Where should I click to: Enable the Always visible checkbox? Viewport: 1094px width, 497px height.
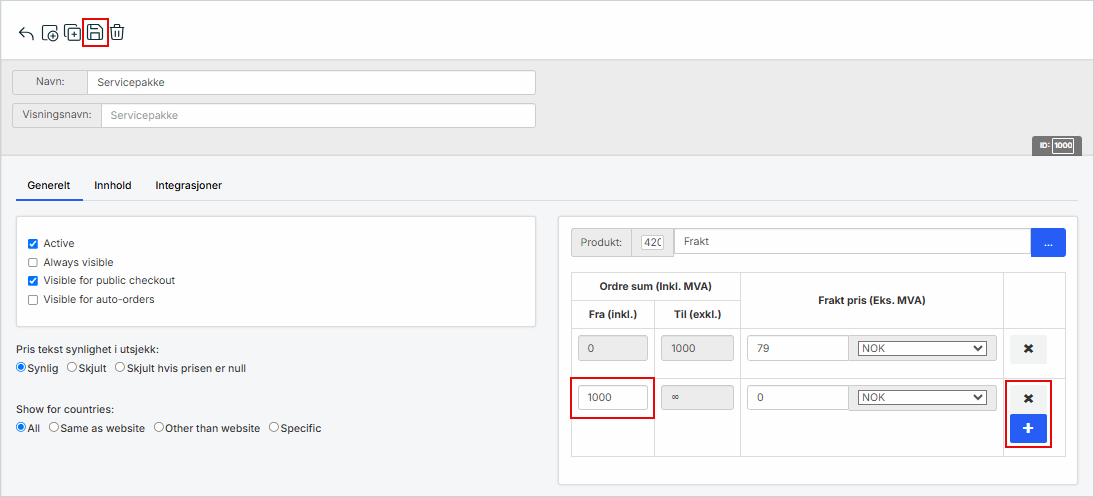(x=33, y=262)
